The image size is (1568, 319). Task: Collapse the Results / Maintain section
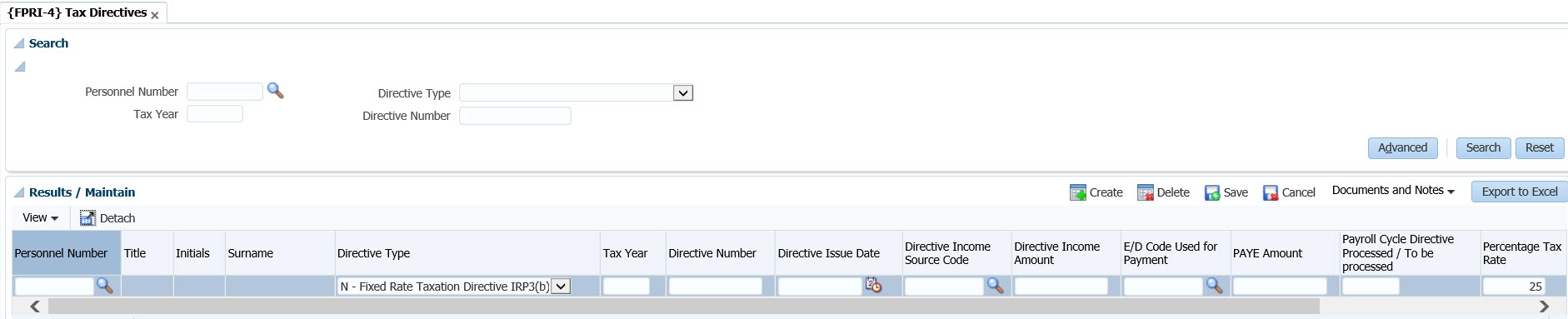(19, 192)
